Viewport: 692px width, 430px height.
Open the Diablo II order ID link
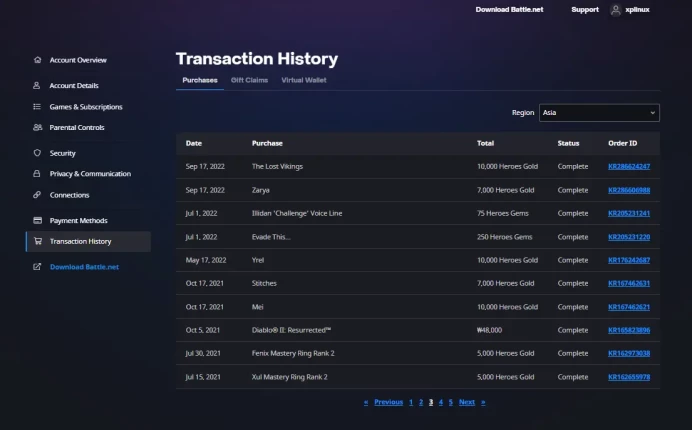[629, 330]
